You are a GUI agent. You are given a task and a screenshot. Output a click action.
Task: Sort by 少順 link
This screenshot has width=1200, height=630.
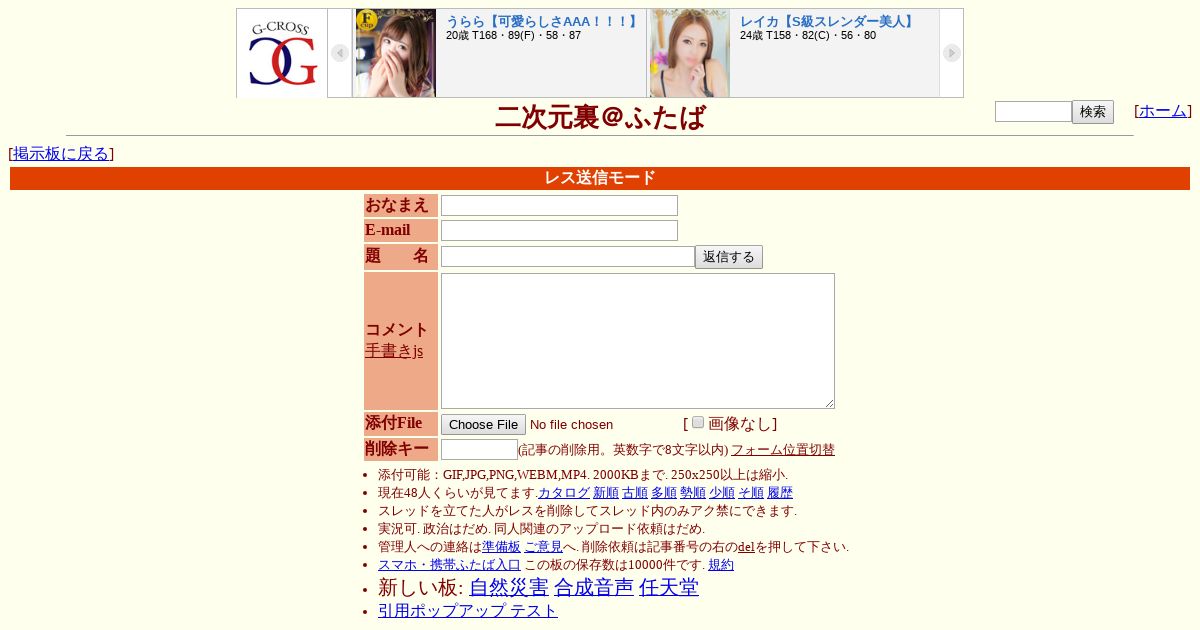[x=722, y=493]
